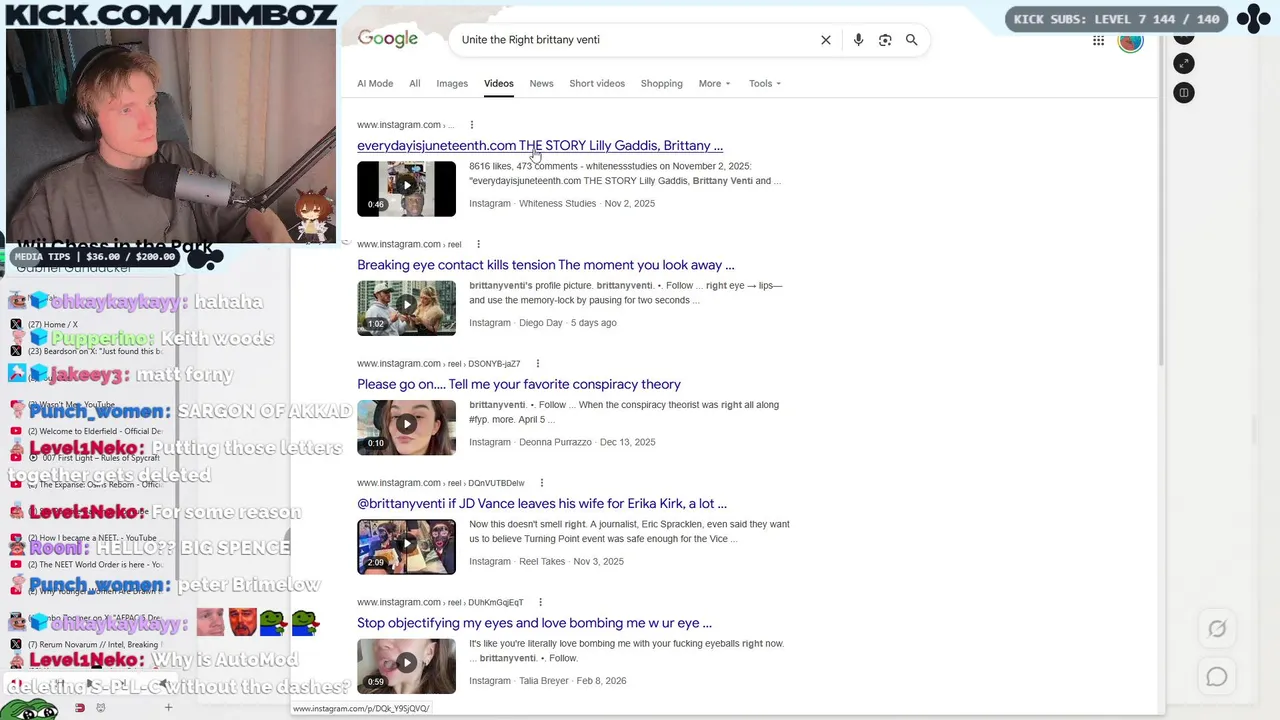This screenshot has height=720, width=1280.
Task: Open more options for DSONYB-jaZ7 reel result
Action: (537, 364)
